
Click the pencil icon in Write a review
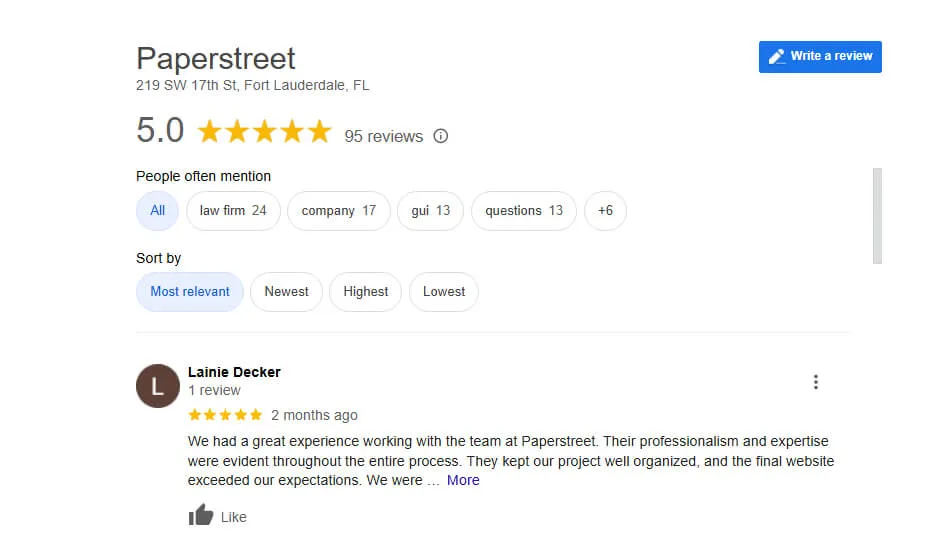pyautogui.click(x=776, y=57)
